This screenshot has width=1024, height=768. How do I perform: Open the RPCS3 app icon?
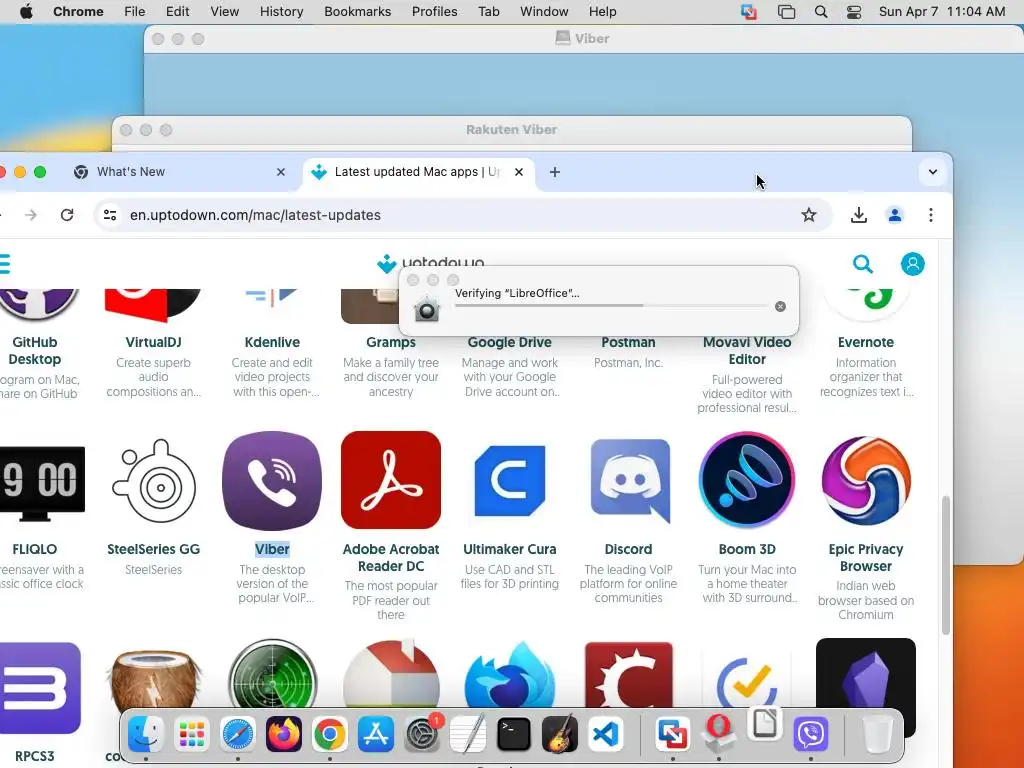(38, 688)
